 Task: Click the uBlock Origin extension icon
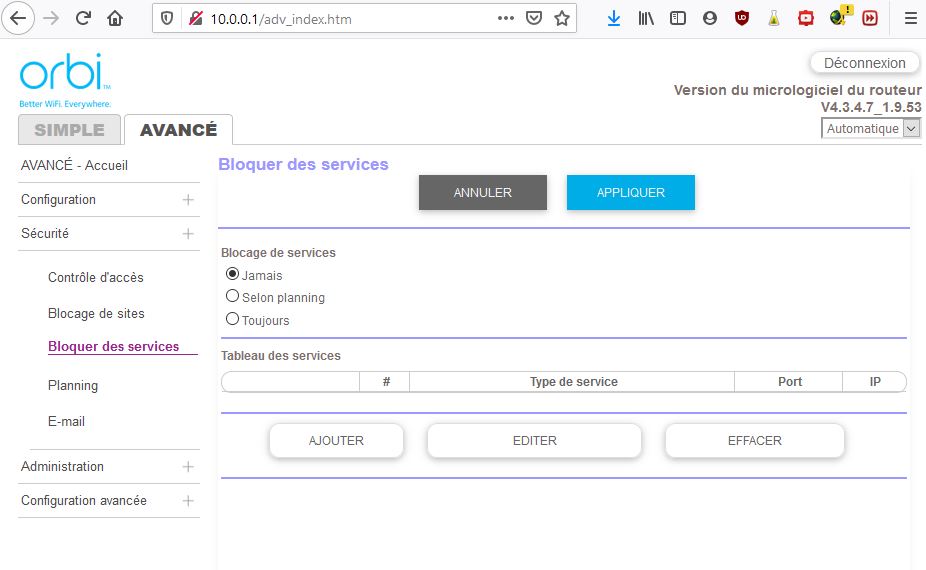pyautogui.click(x=741, y=18)
